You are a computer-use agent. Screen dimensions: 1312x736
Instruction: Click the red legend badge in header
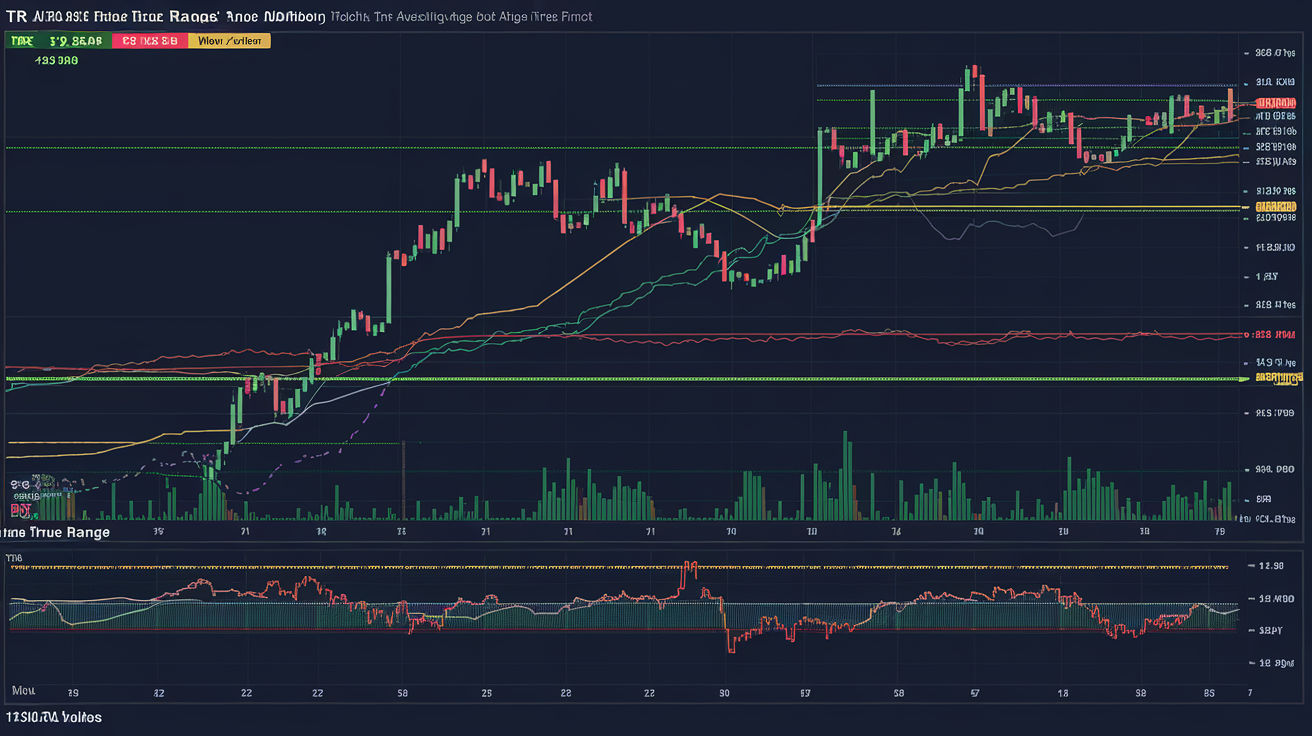150,41
